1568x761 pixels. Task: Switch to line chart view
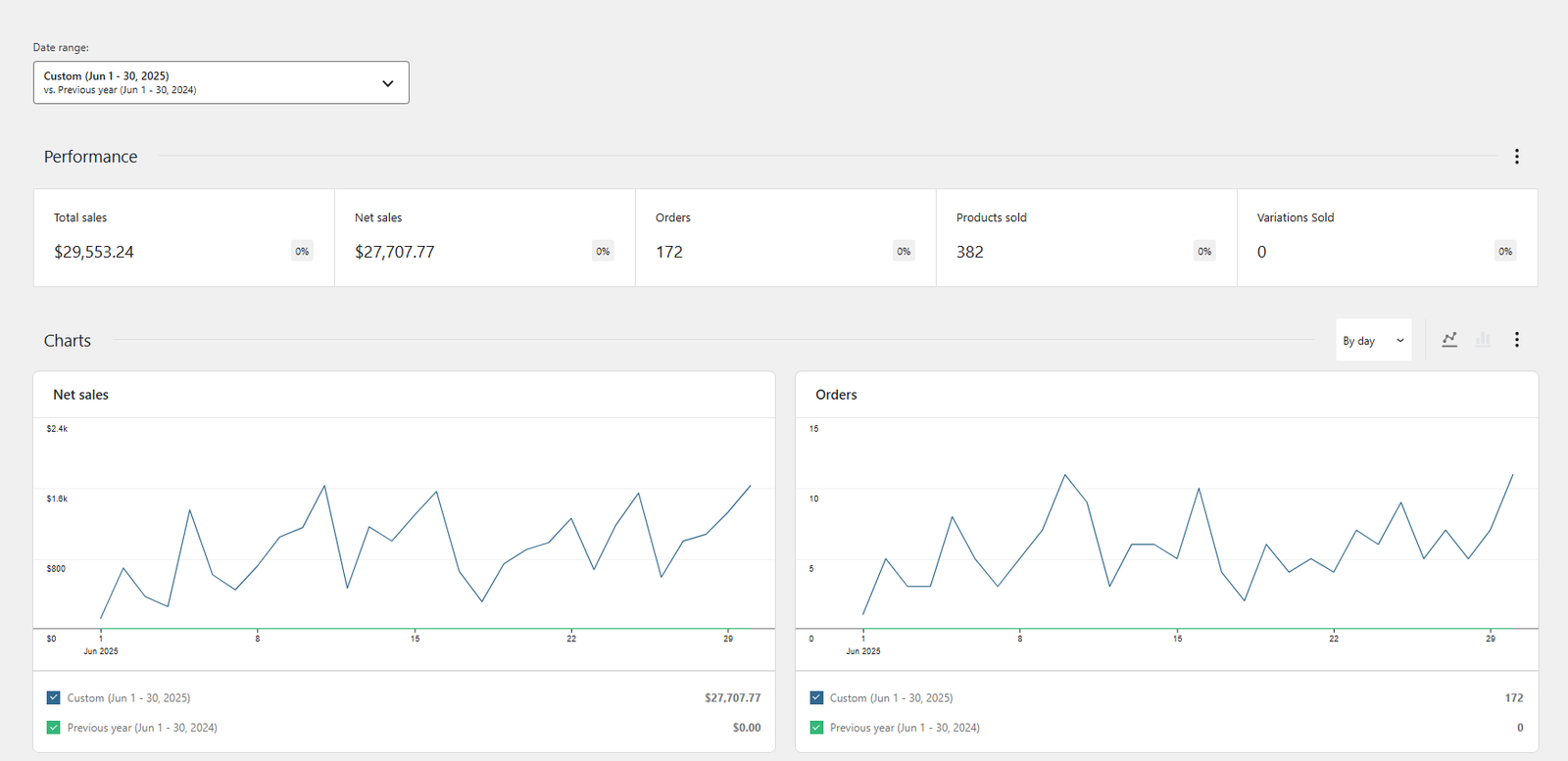1449,340
